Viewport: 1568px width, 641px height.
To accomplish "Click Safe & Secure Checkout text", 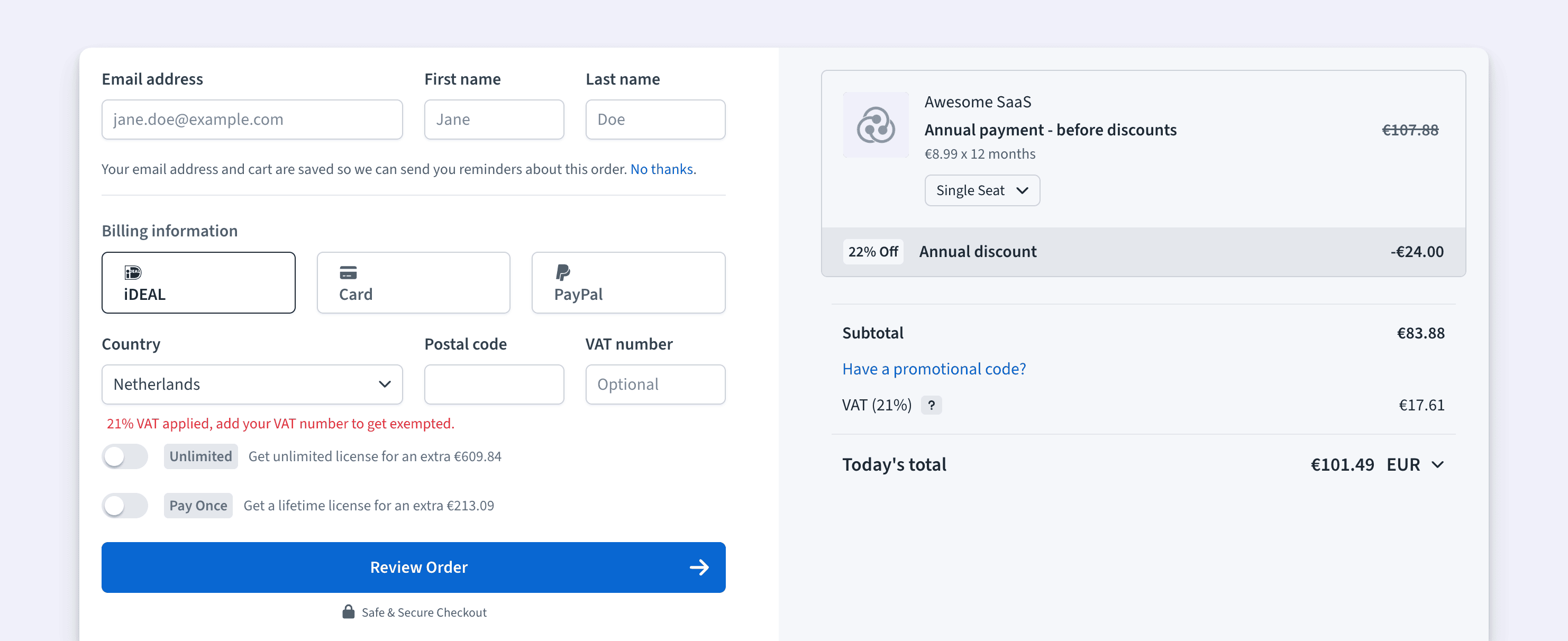I will [x=424, y=612].
